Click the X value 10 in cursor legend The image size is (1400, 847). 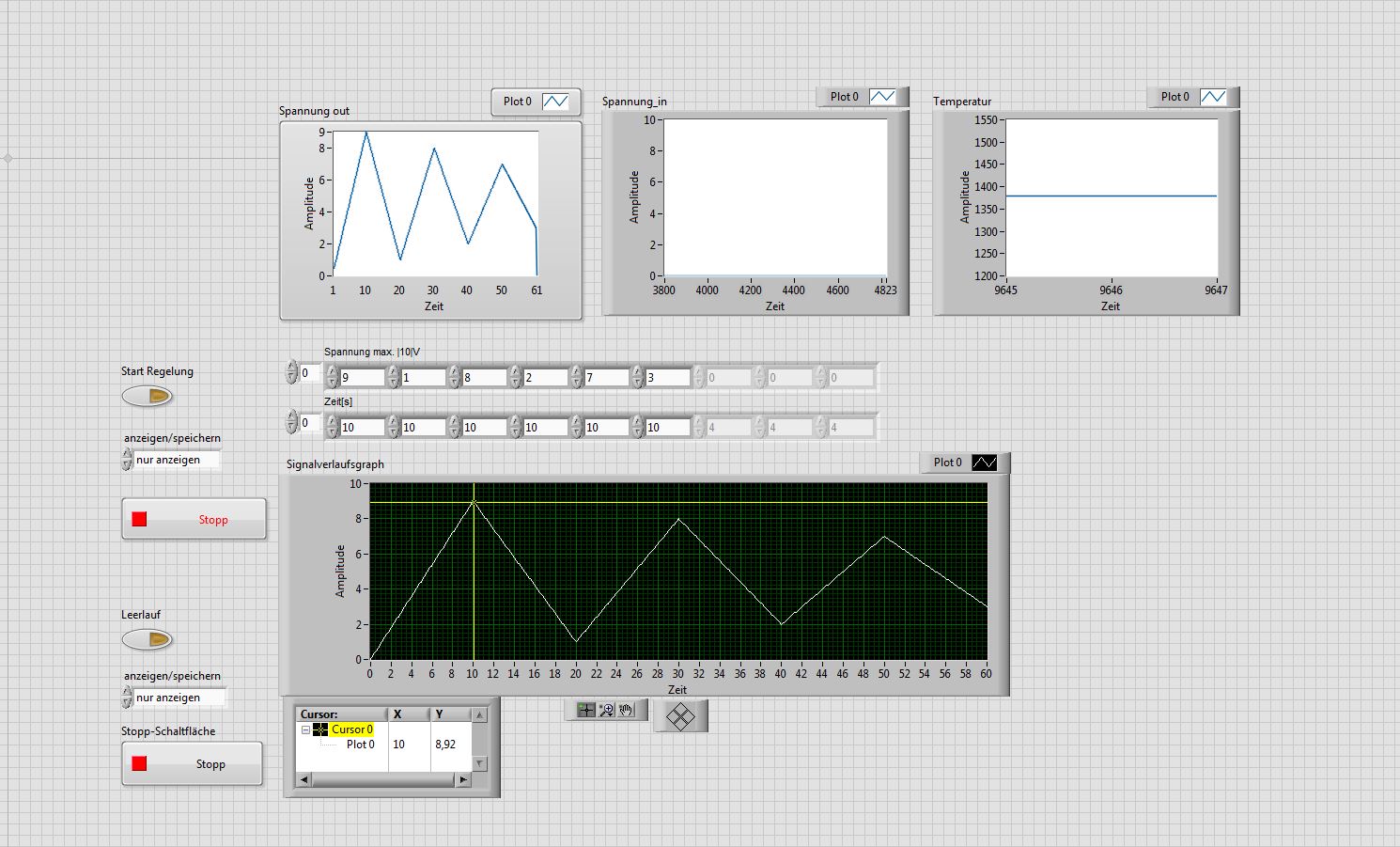point(398,745)
